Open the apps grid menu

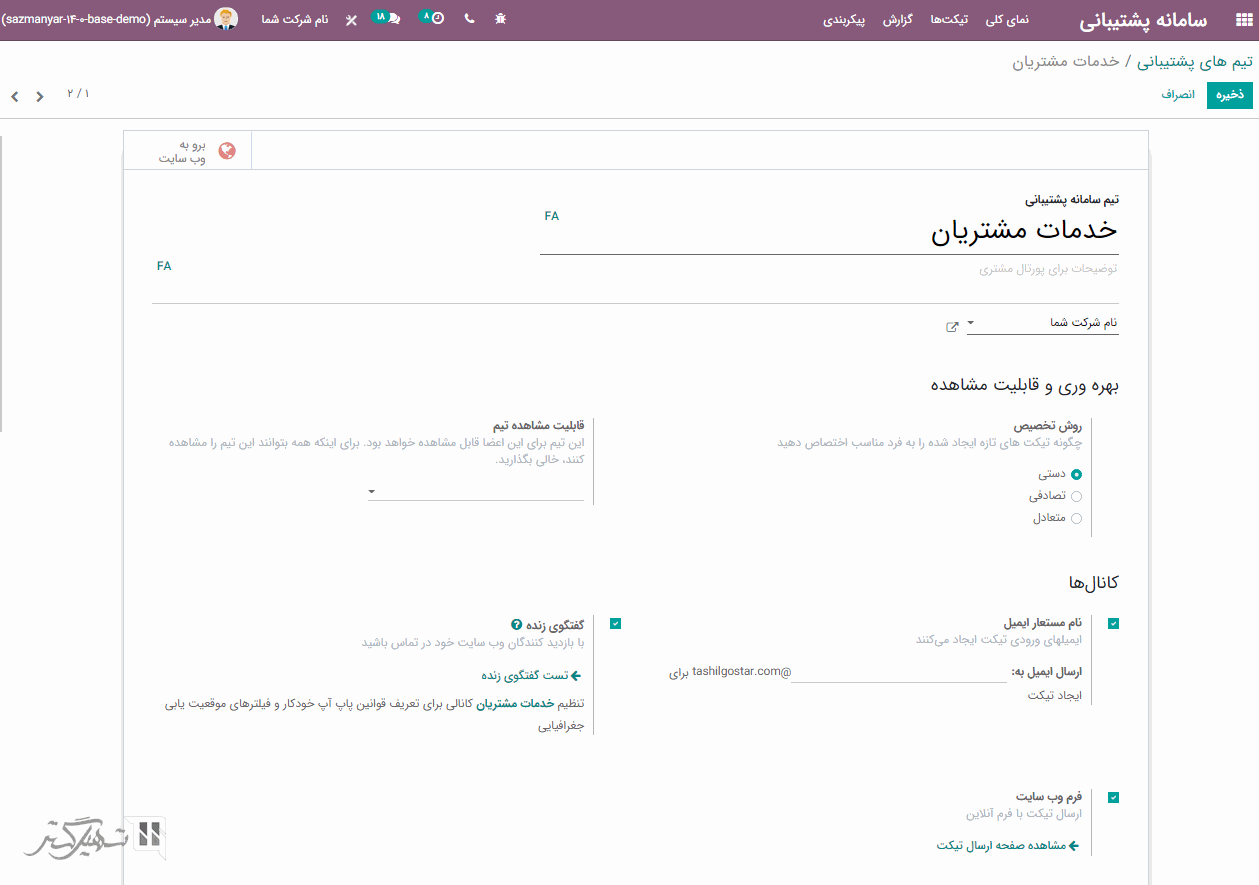pos(1242,20)
